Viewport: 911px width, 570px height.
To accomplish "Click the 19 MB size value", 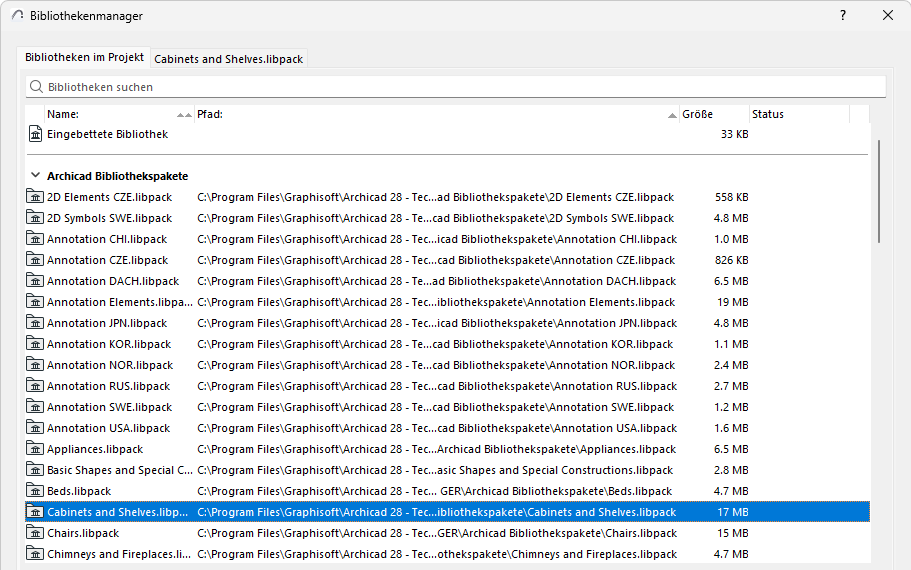I will click(x=733, y=302).
